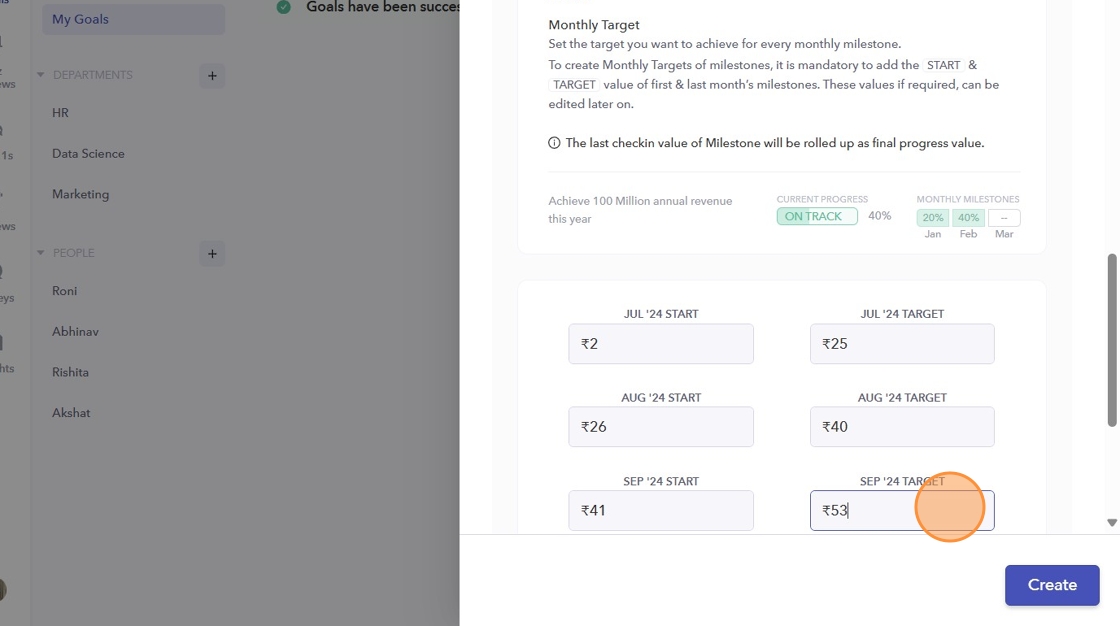
Task: Click the Aug '24 Target input
Action: pyautogui.click(x=902, y=427)
